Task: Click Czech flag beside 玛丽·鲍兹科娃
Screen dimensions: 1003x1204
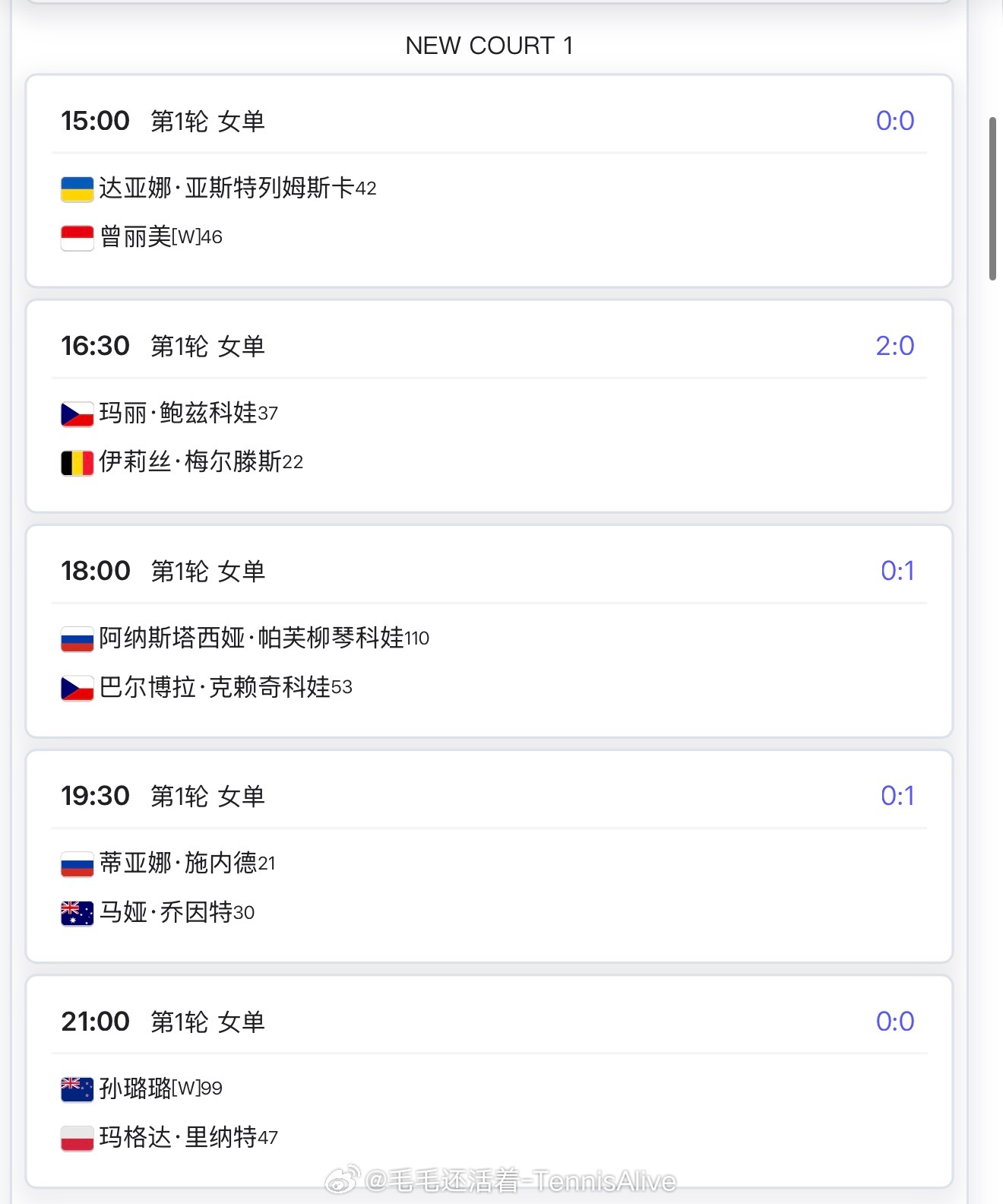Action: [x=77, y=413]
